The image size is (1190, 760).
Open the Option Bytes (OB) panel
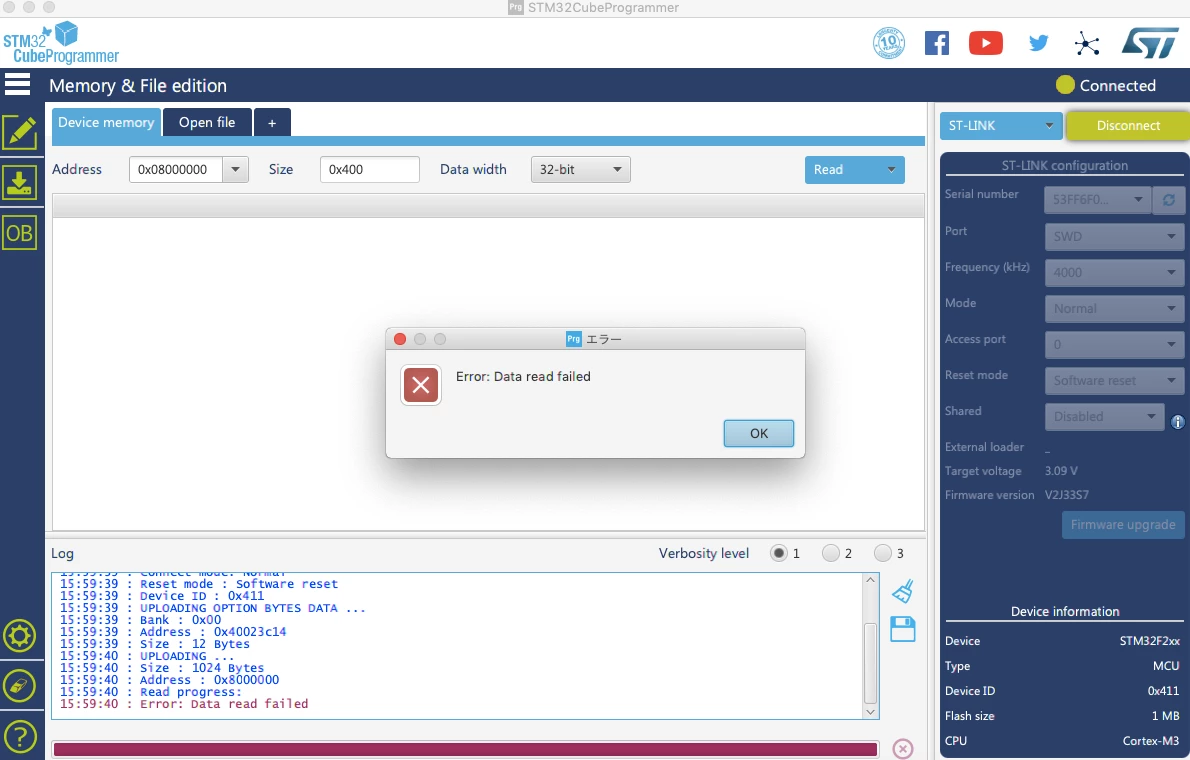[x=20, y=233]
